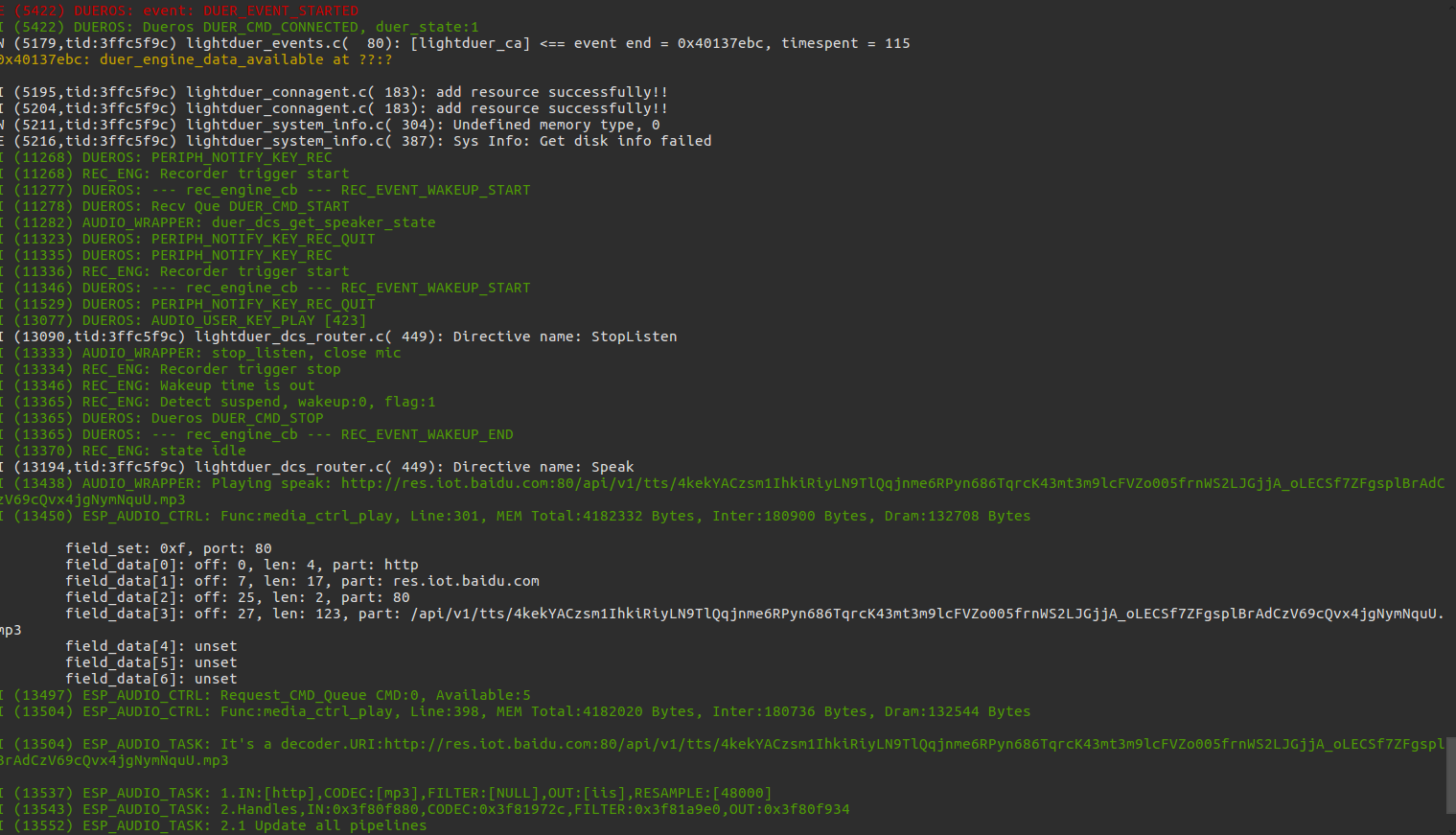Click the '2.1 Update all pipelines' line
The width and height of the screenshot is (1456, 835).
(214, 825)
